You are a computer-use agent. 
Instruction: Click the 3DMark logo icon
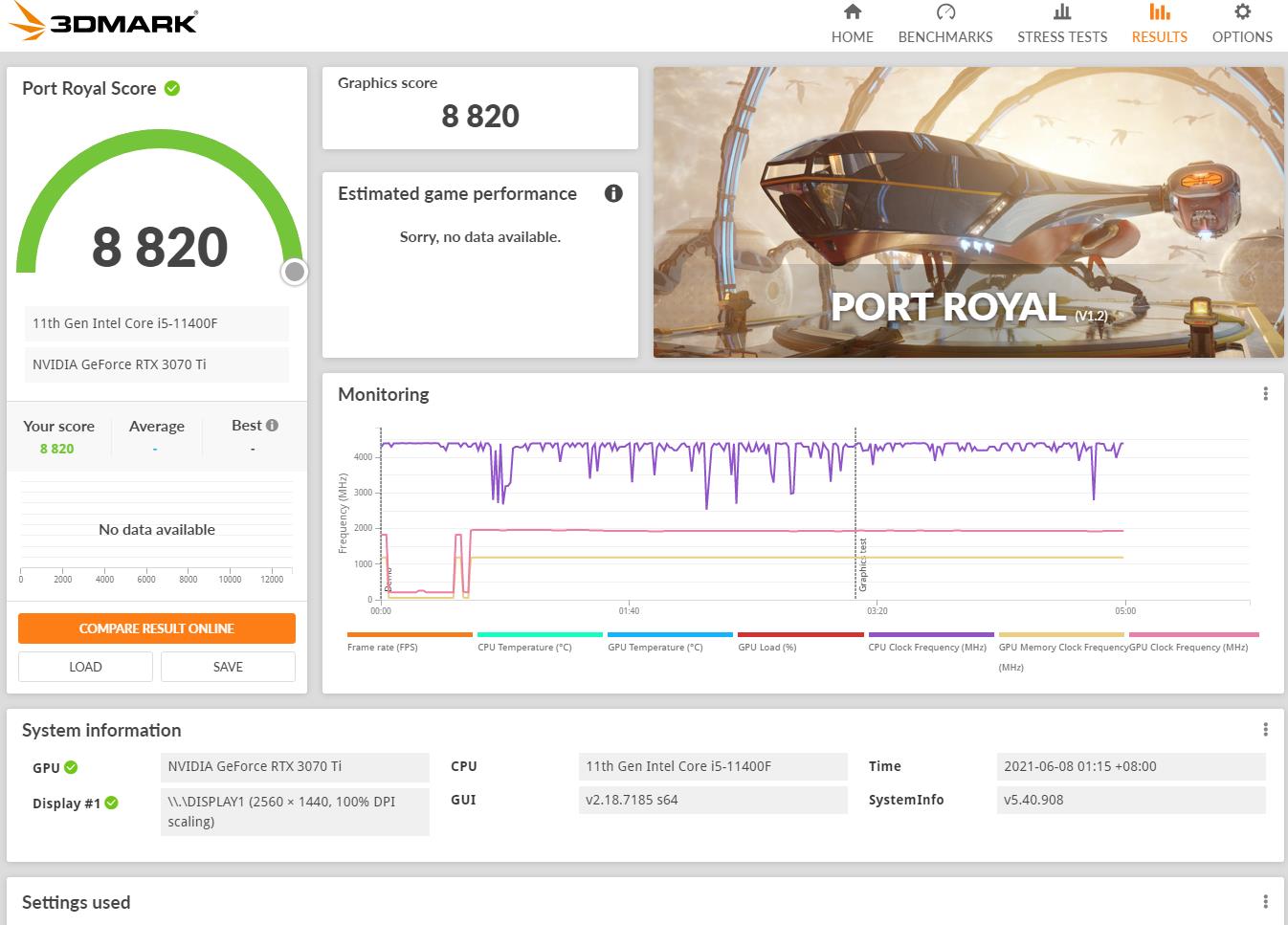coord(27,21)
